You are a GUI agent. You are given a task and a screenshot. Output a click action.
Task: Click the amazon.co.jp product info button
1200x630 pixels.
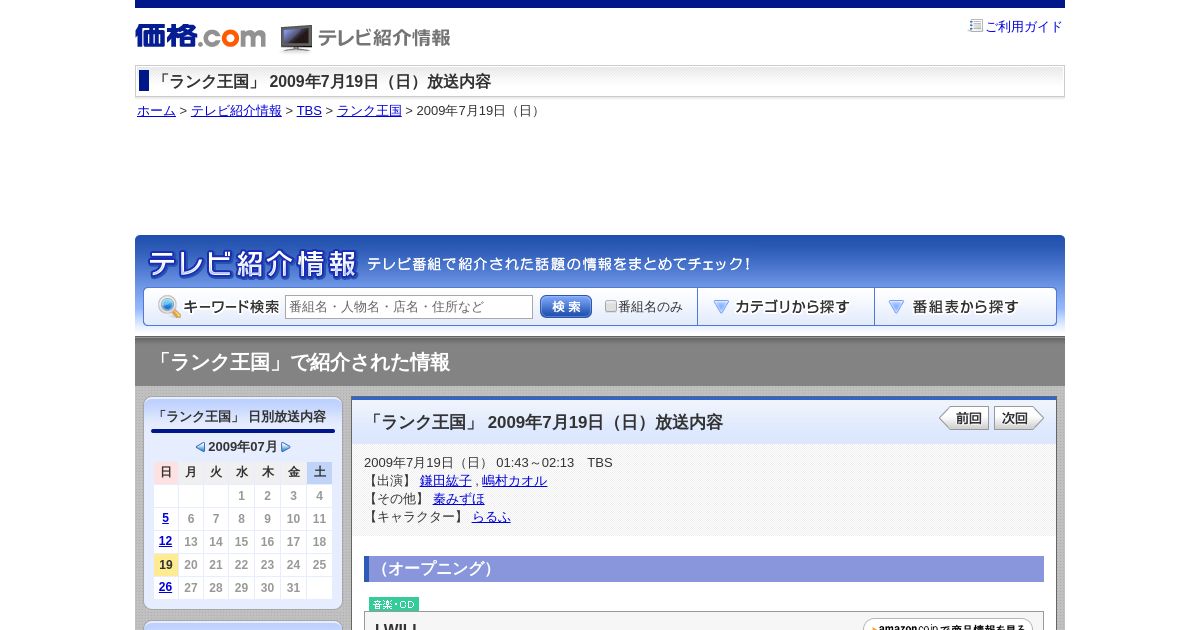click(x=948, y=624)
